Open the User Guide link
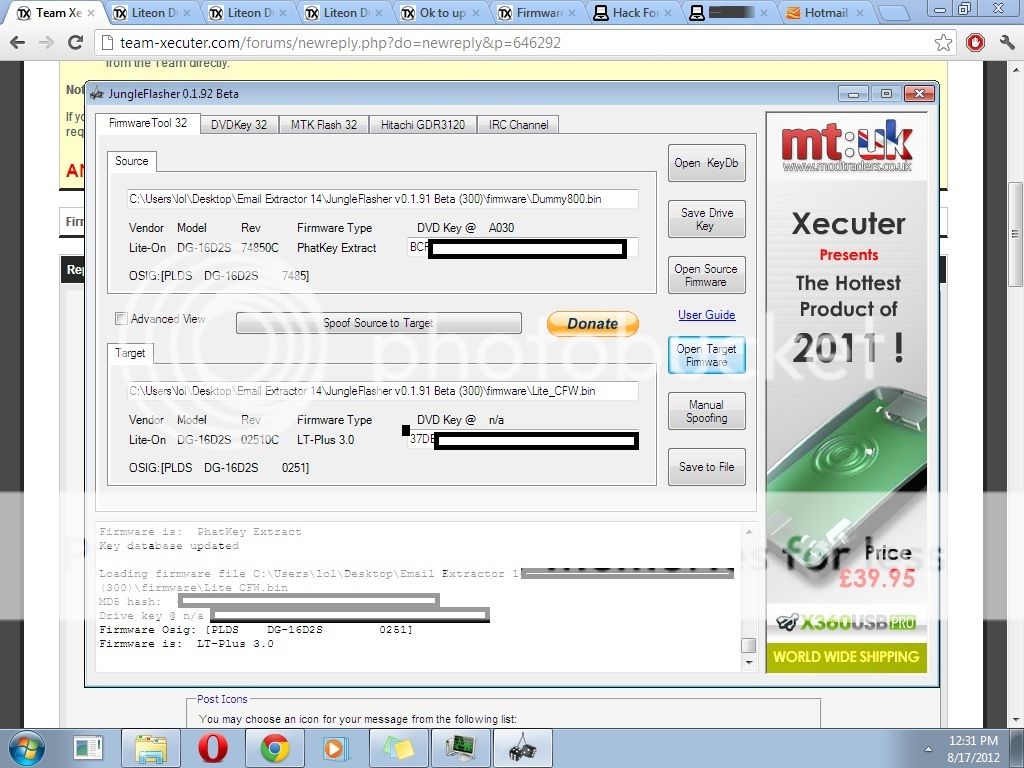The height and width of the screenshot is (768, 1024). coord(706,315)
